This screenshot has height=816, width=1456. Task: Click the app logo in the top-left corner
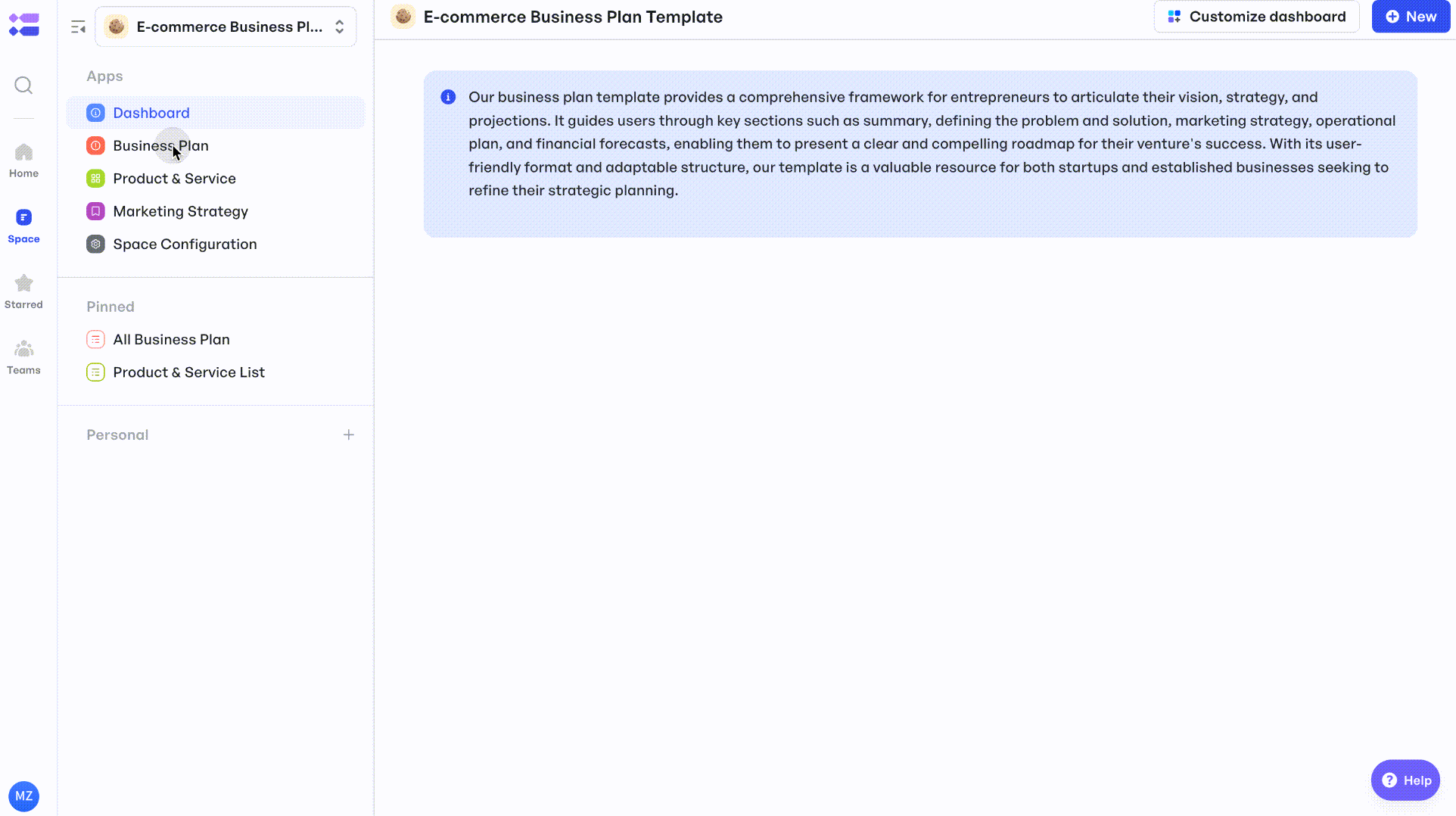23,24
